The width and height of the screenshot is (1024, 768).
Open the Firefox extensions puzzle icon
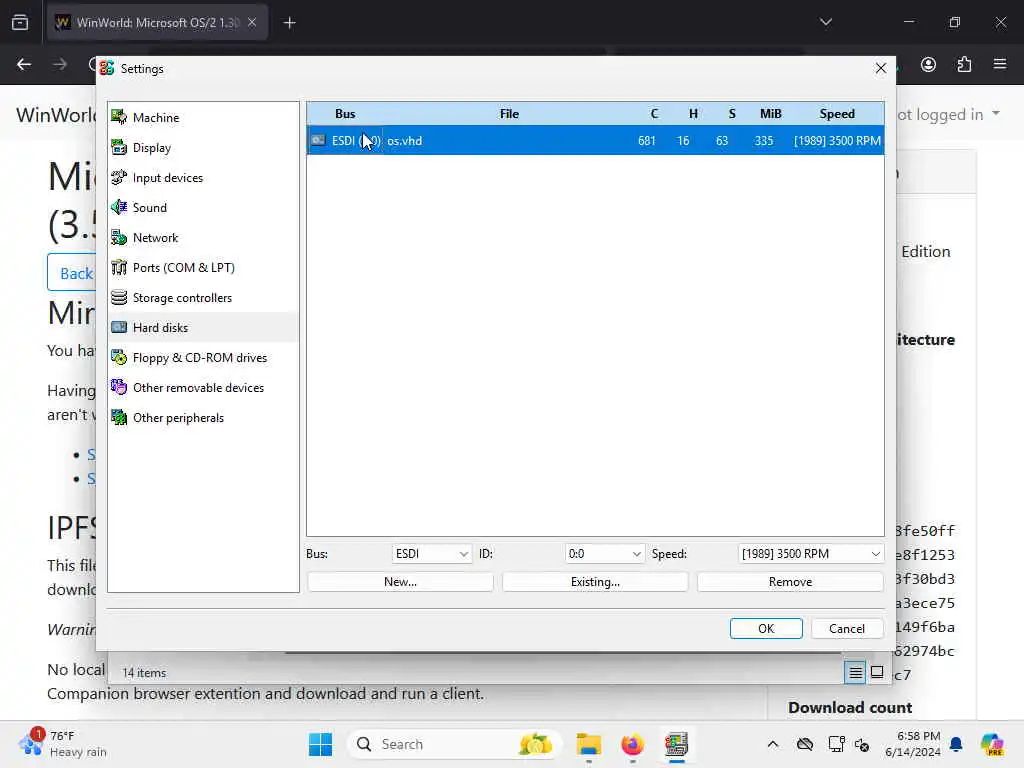(964, 64)
